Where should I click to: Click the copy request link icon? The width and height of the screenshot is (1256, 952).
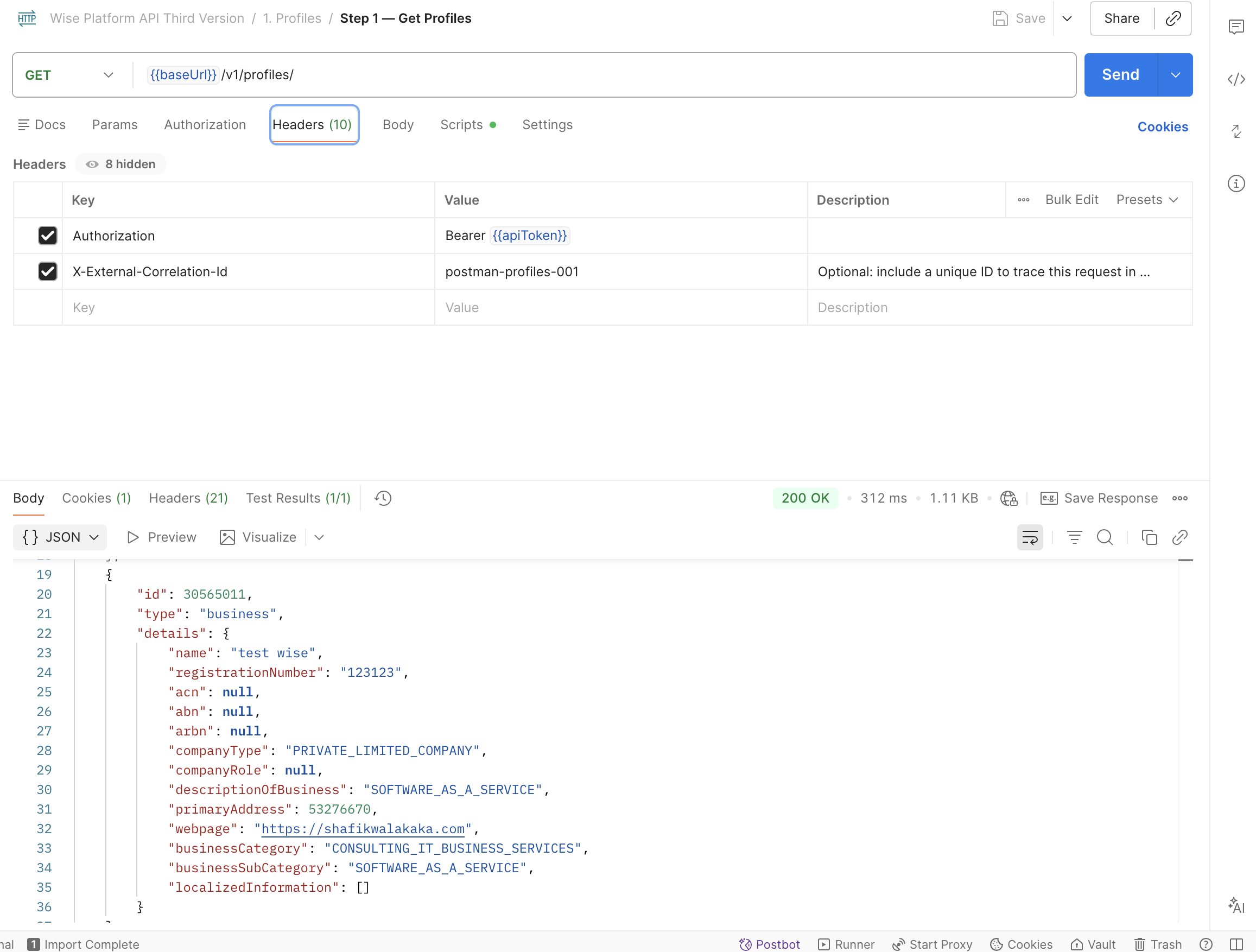(x=1173, y=18)
